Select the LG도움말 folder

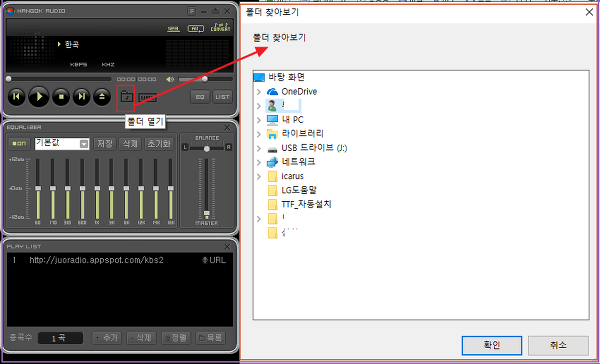click(x=299, y=190)
